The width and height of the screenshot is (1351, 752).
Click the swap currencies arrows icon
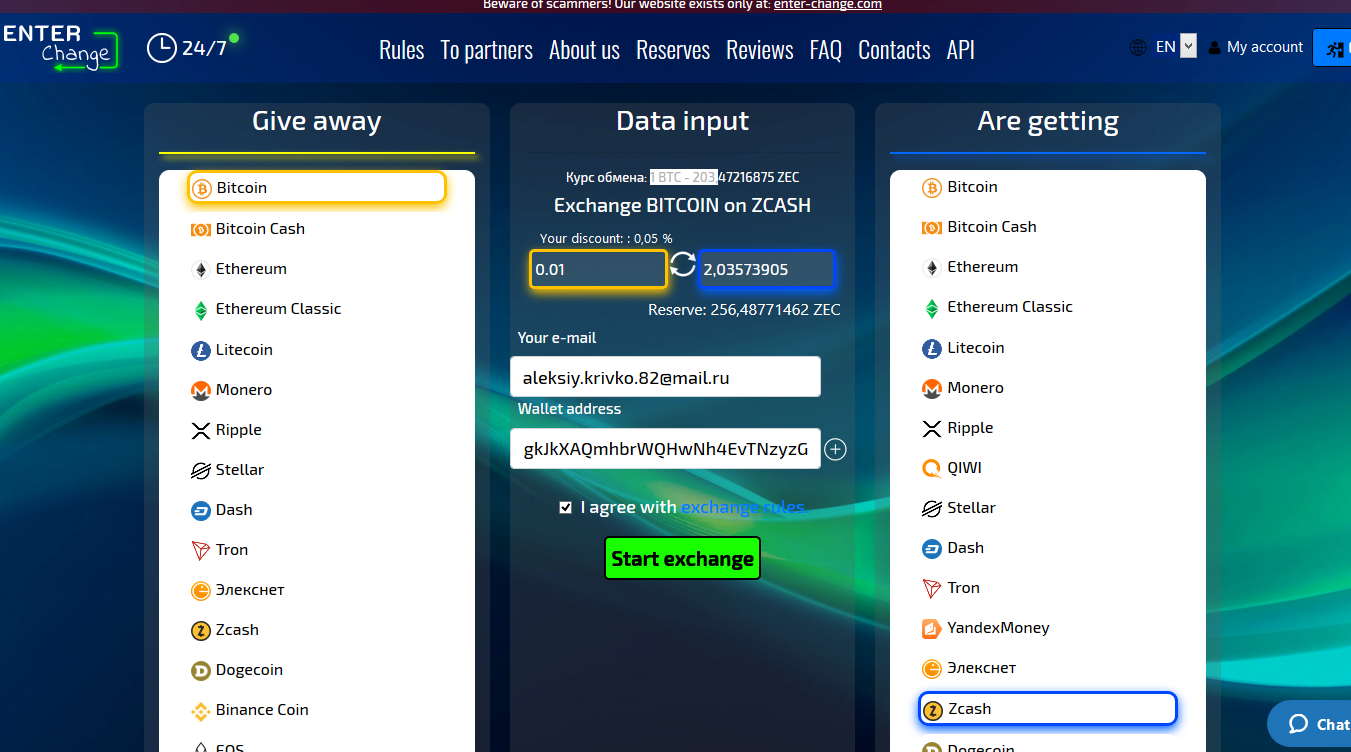click(682, 265)
